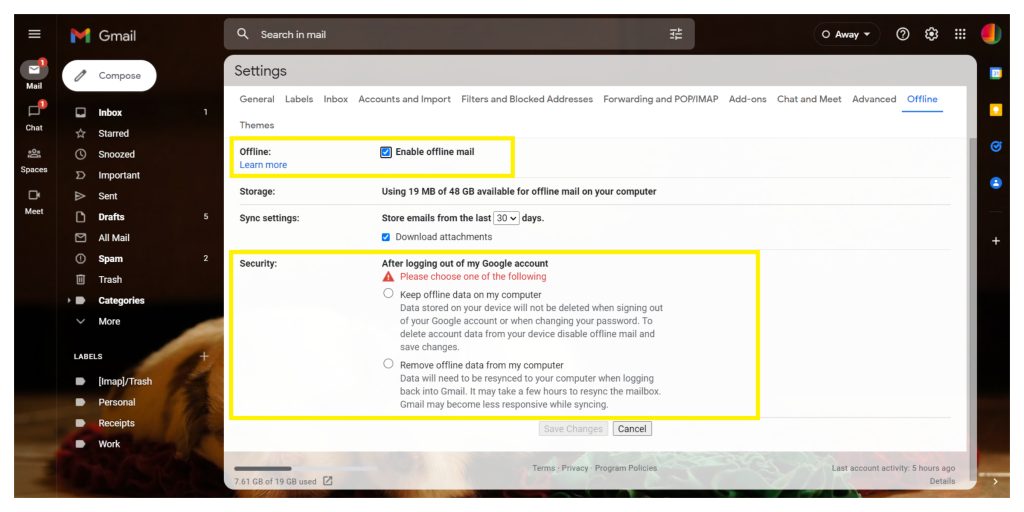
Task: Open the Personal label
Action: 117,402
